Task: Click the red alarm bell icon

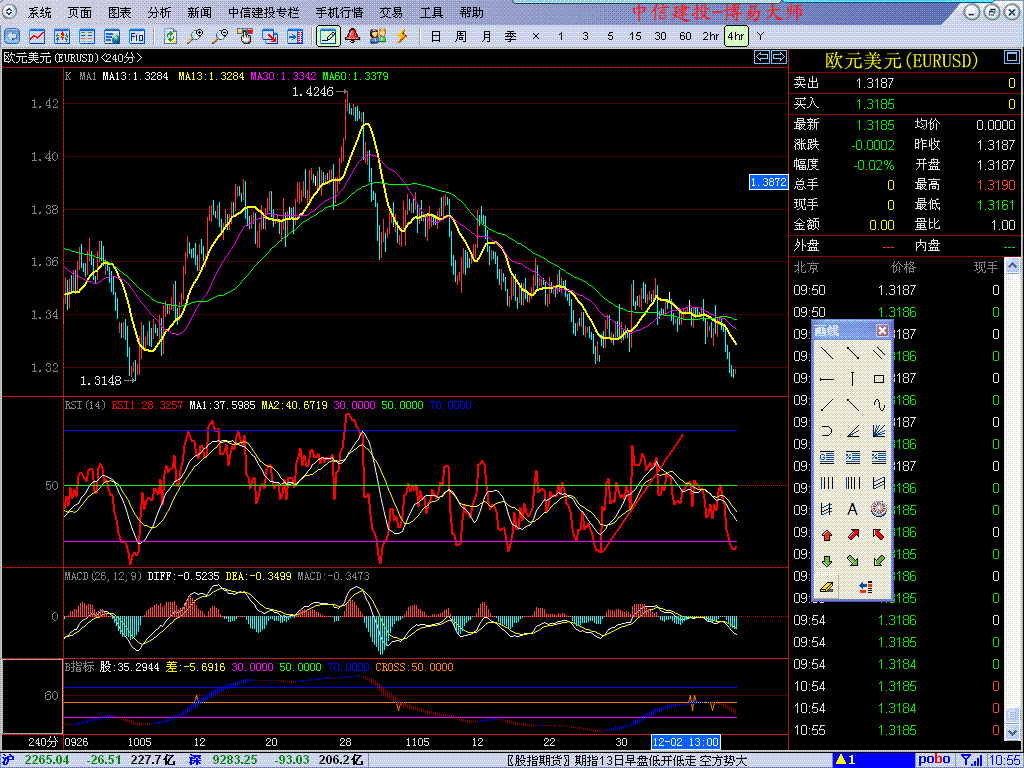Action: click(352, 36)
